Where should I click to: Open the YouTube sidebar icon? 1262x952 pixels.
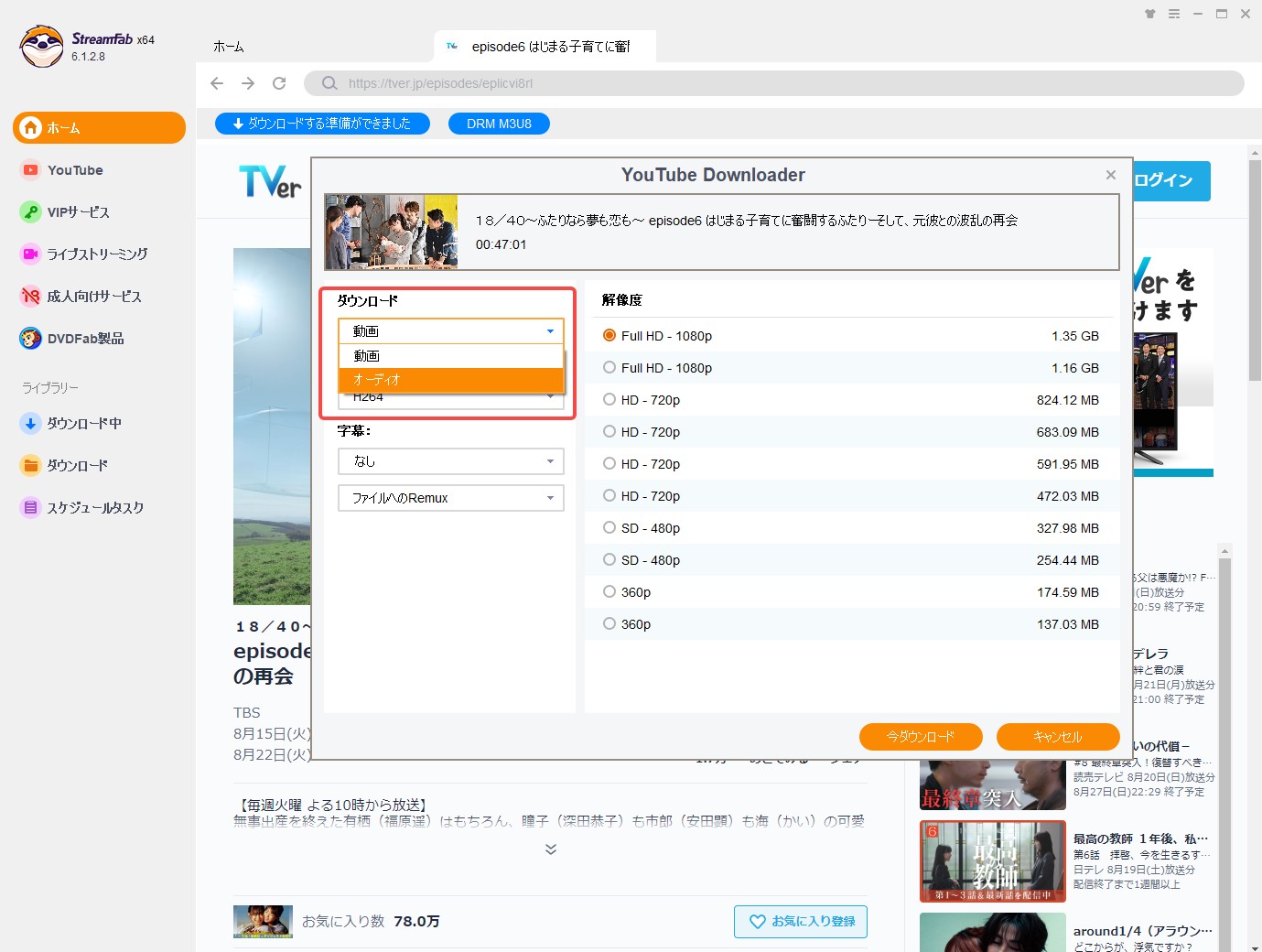click(30, 170)
